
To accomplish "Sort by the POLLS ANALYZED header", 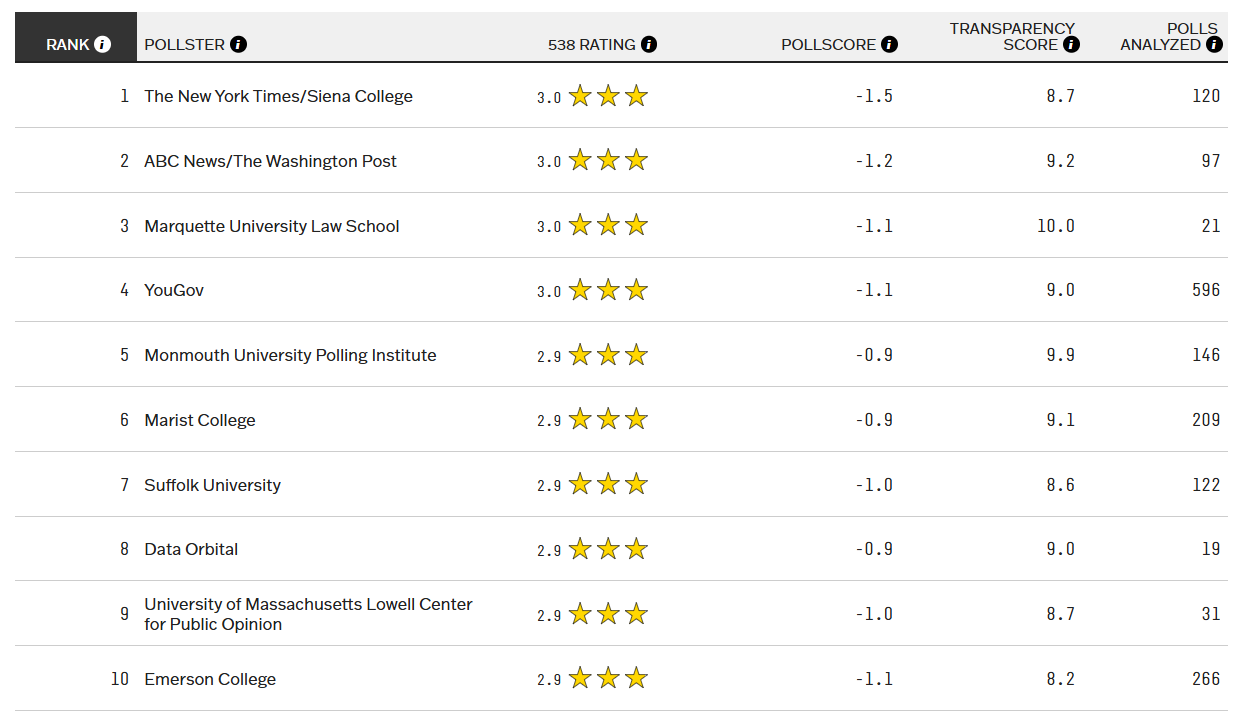I will pyautogui.click(x=1170, y=36).
